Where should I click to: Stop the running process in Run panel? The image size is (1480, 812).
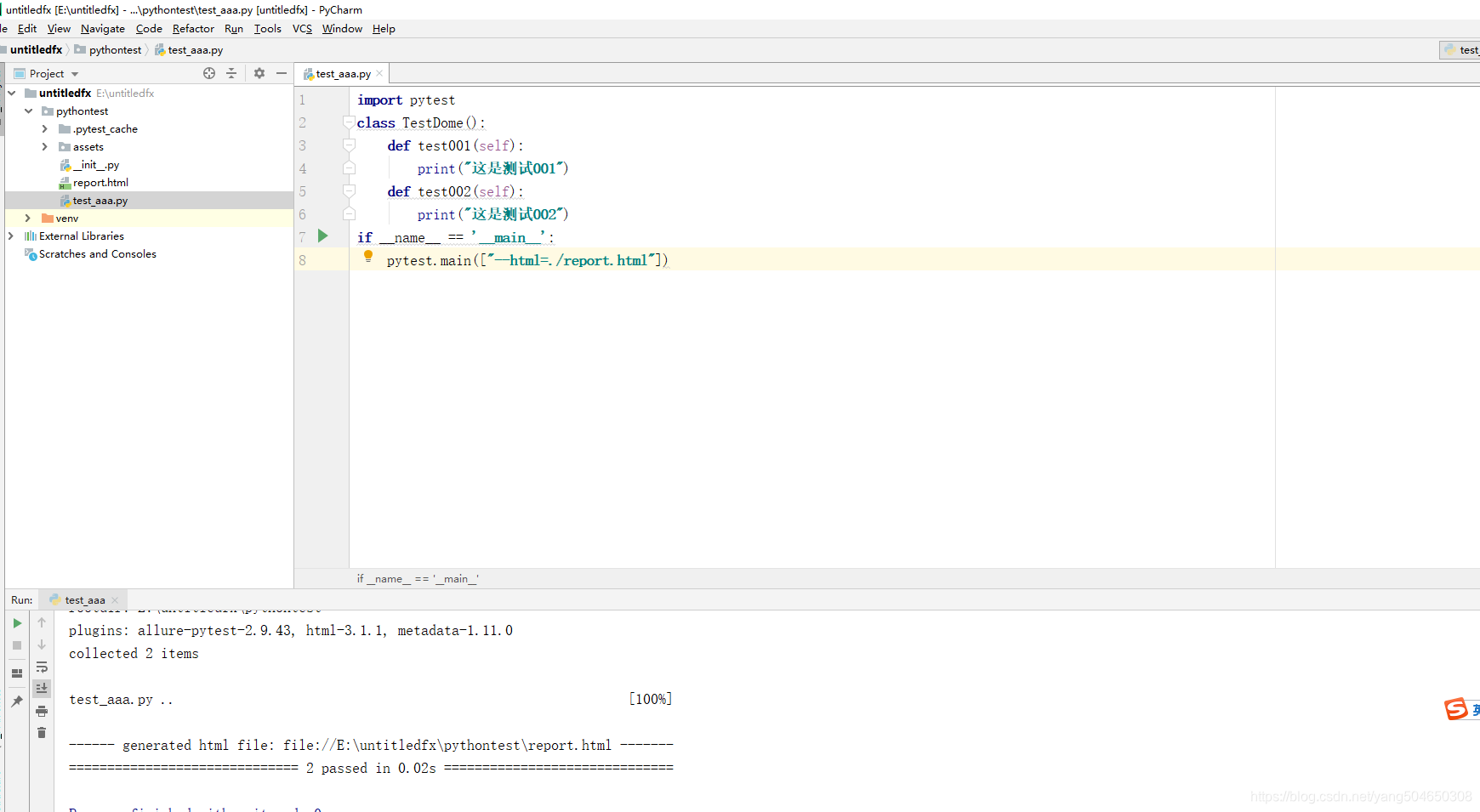click(17, 645)
